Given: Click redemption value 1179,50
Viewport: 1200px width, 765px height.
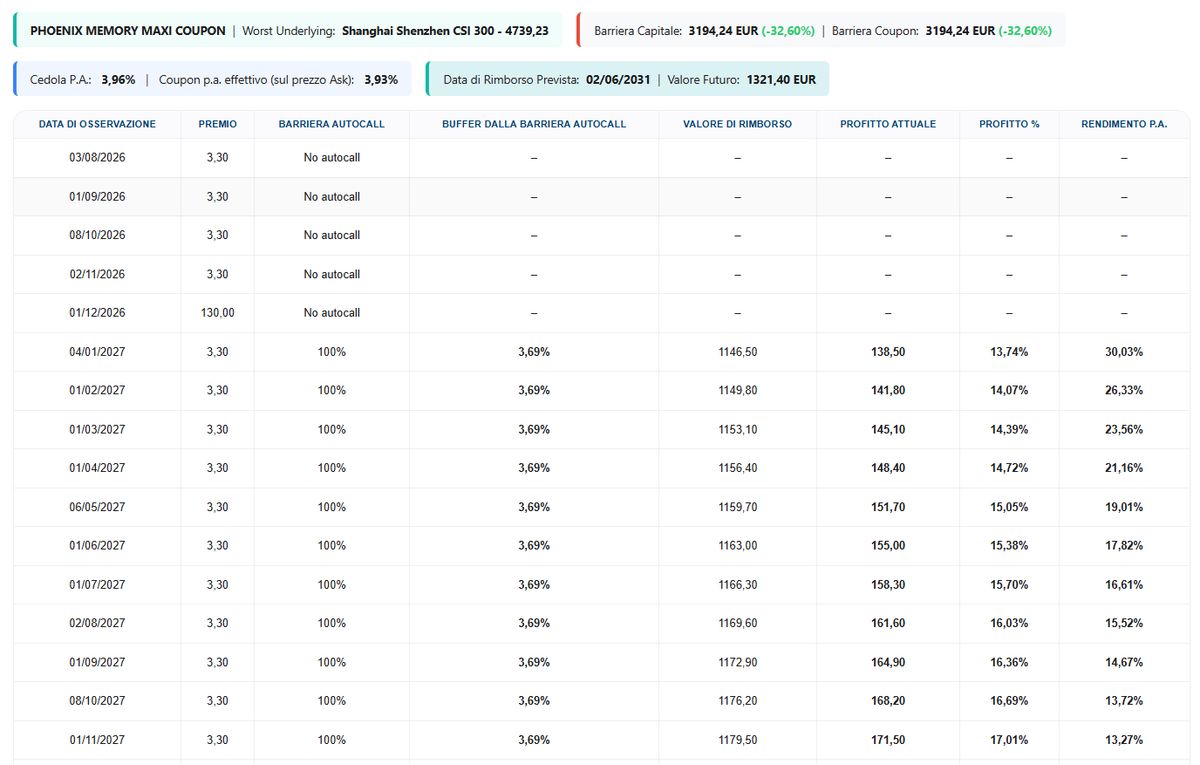Looking at the screenshot, I should (738, 740).
